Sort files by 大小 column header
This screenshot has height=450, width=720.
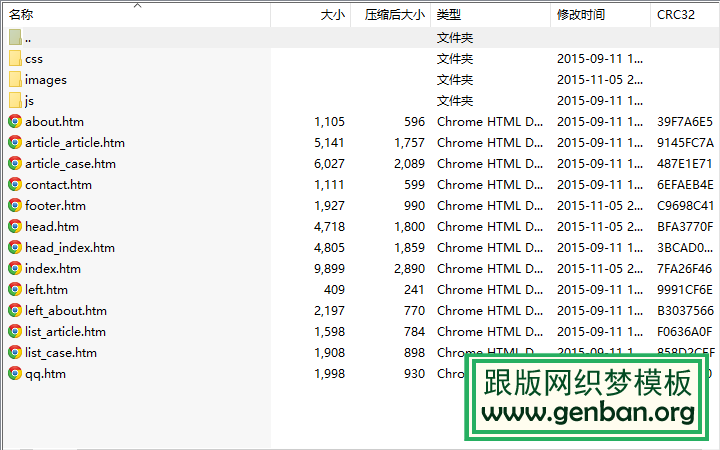tap(332, 15)
